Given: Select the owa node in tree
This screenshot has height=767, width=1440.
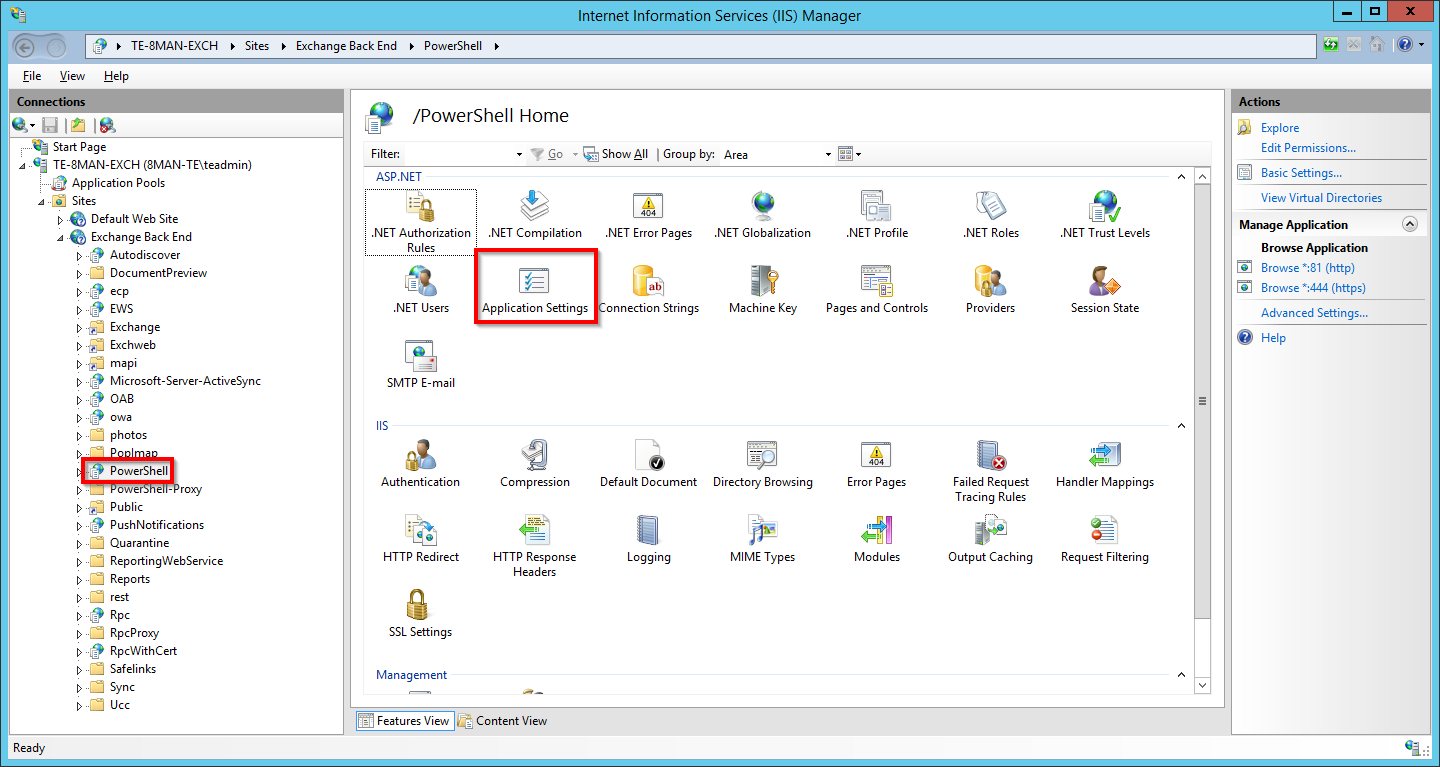Looking at the screenshot, I should [120, 417].
